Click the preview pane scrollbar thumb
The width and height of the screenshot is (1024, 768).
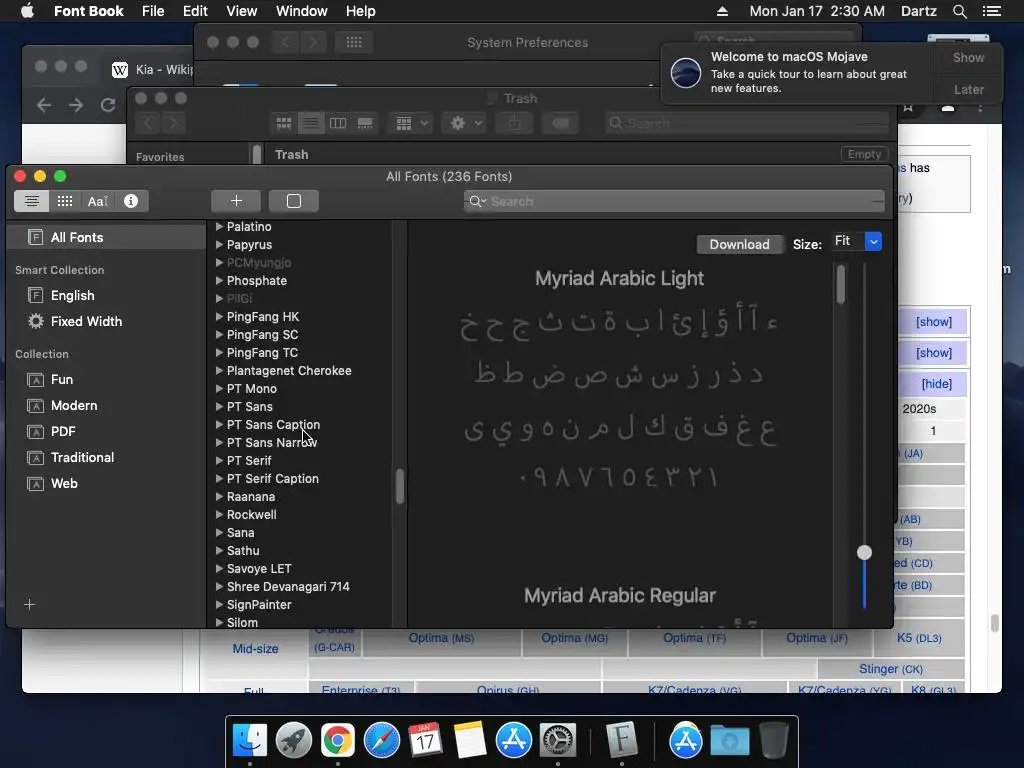(840, 284)
